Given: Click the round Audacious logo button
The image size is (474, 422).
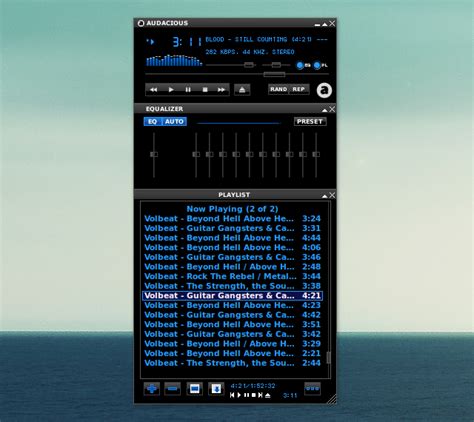Looking at the screenshot, I should (x=324, y=90).
